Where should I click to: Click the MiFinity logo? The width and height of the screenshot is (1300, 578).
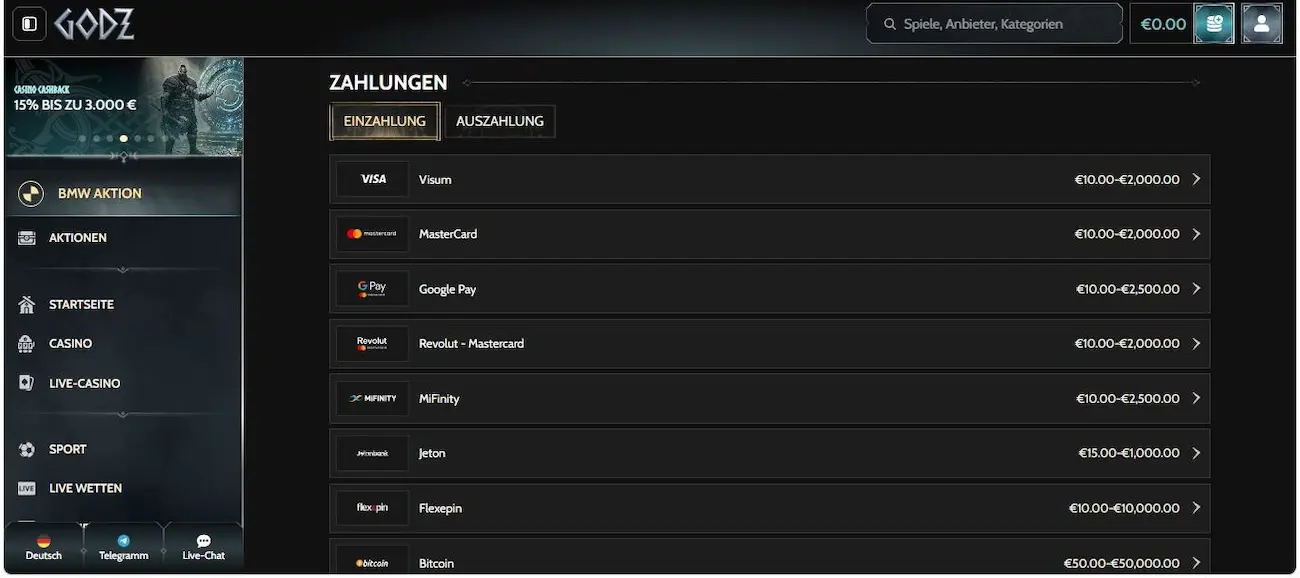tap(373, 398)
